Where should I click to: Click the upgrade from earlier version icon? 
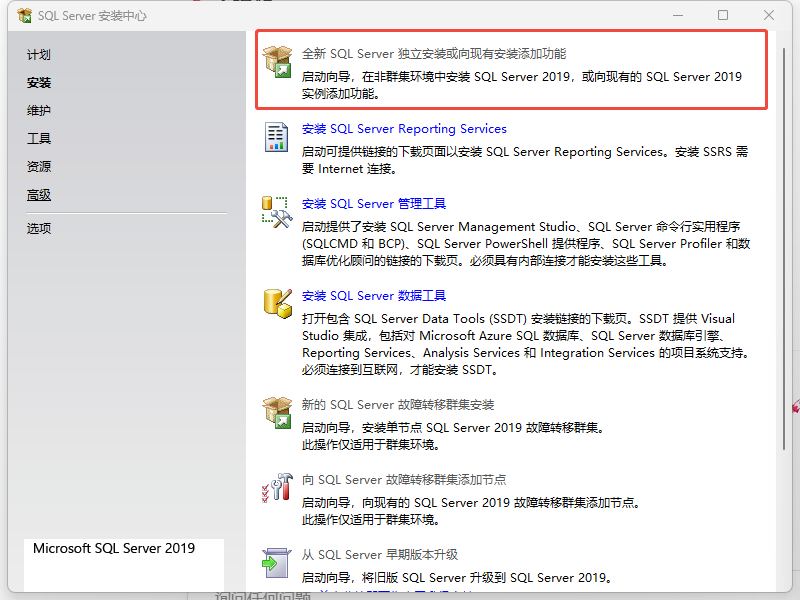276,563
